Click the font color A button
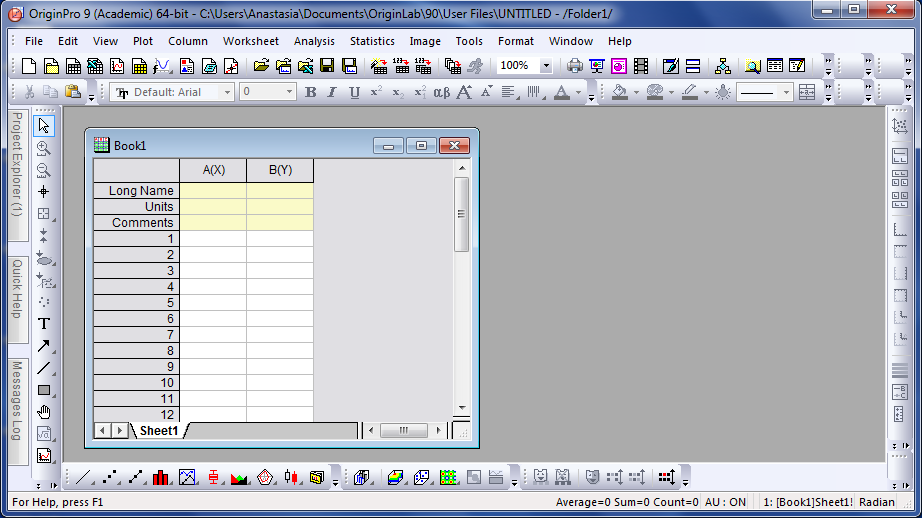922x518 pixels. pos(562,92)
